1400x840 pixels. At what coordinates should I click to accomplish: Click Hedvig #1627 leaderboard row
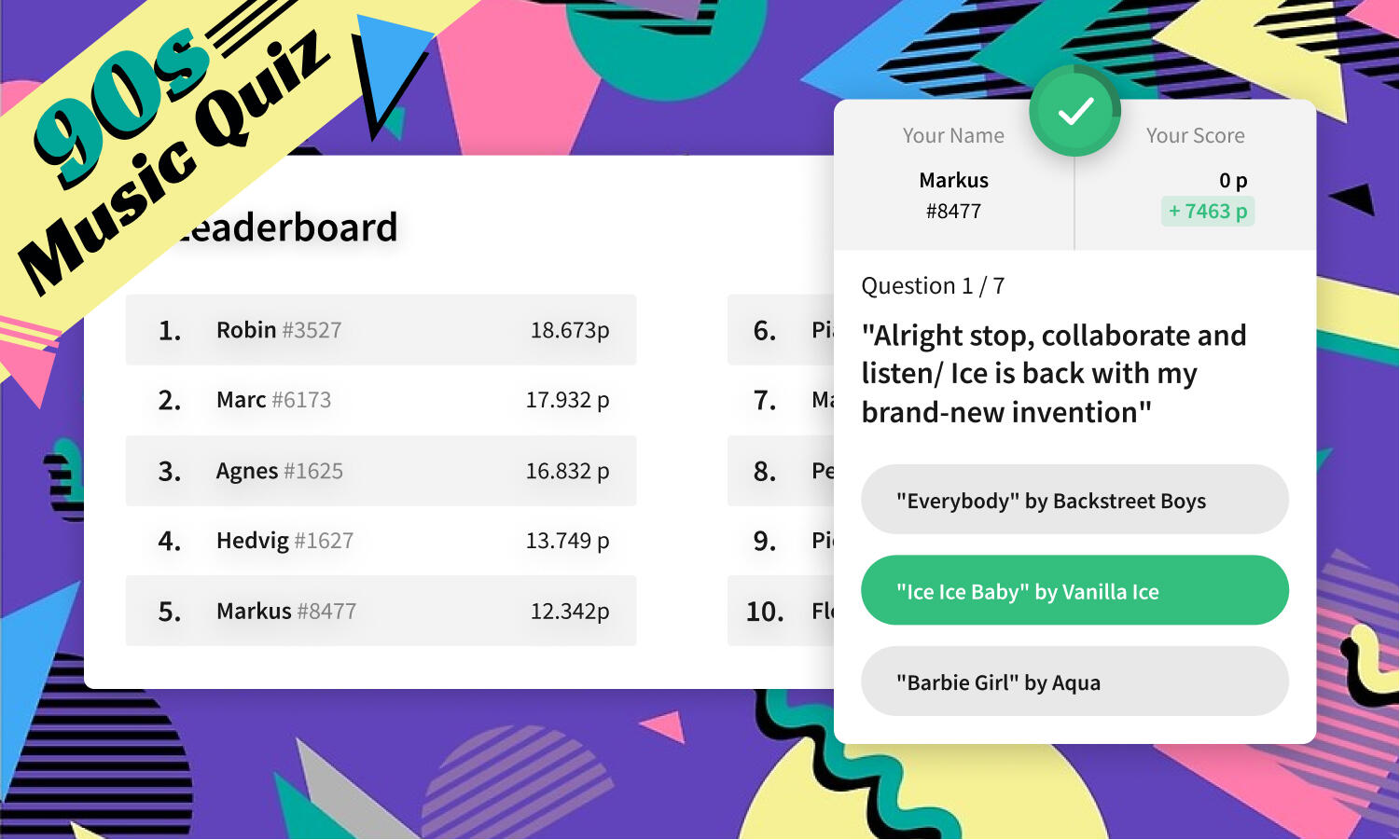tap(381, 541)
